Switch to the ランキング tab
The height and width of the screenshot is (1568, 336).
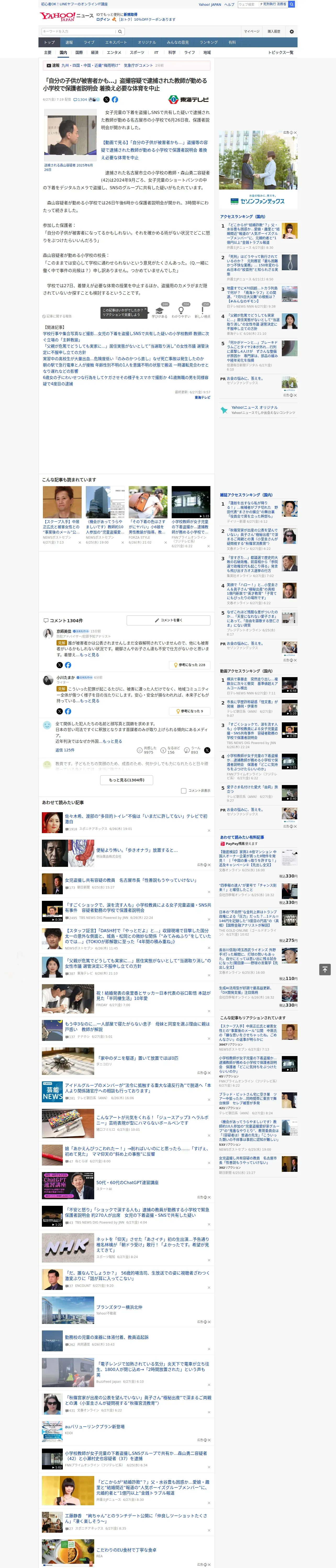pyautogui.click(x=209, y=43)
